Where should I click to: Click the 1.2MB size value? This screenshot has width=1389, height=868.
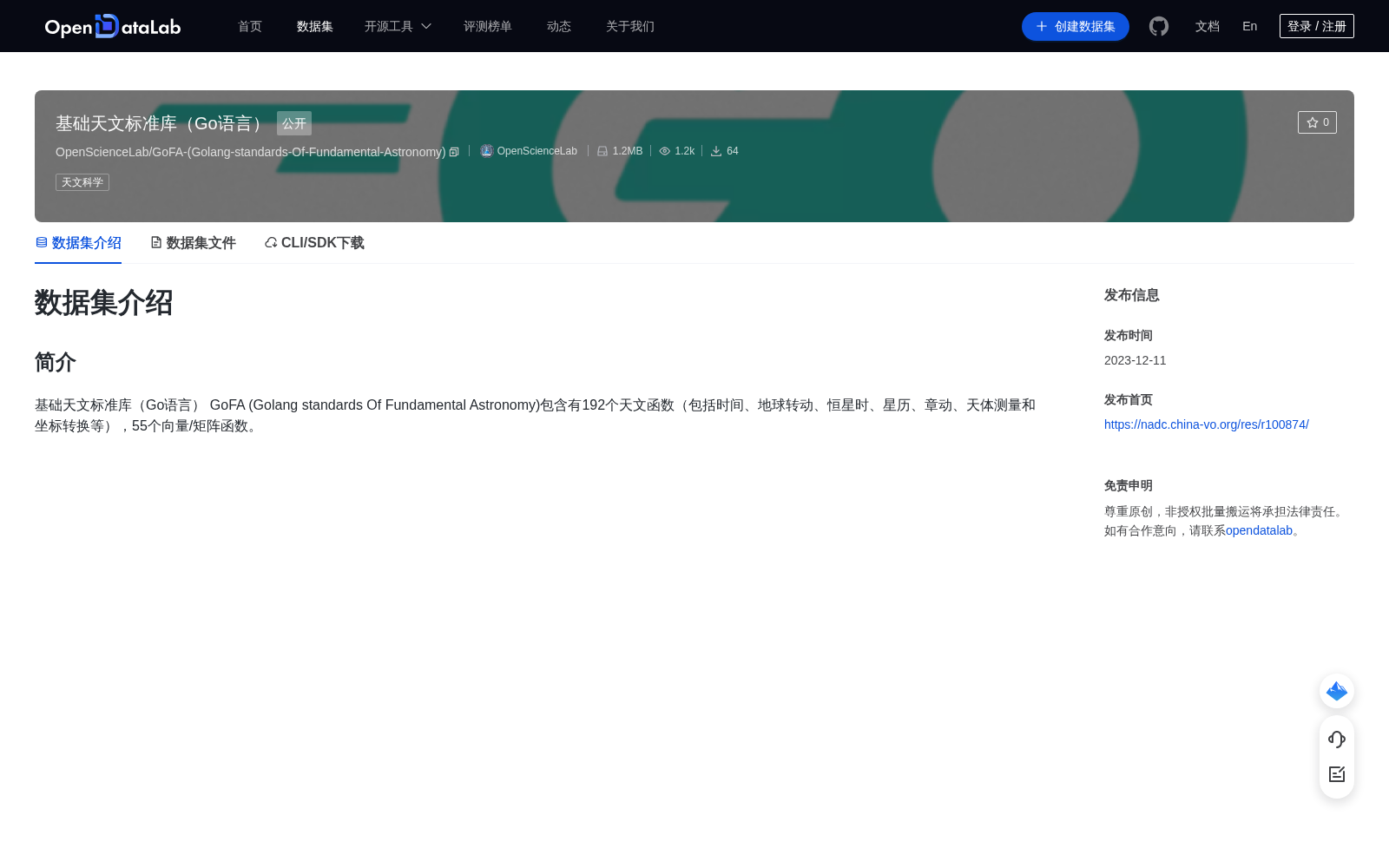point(628,151)
